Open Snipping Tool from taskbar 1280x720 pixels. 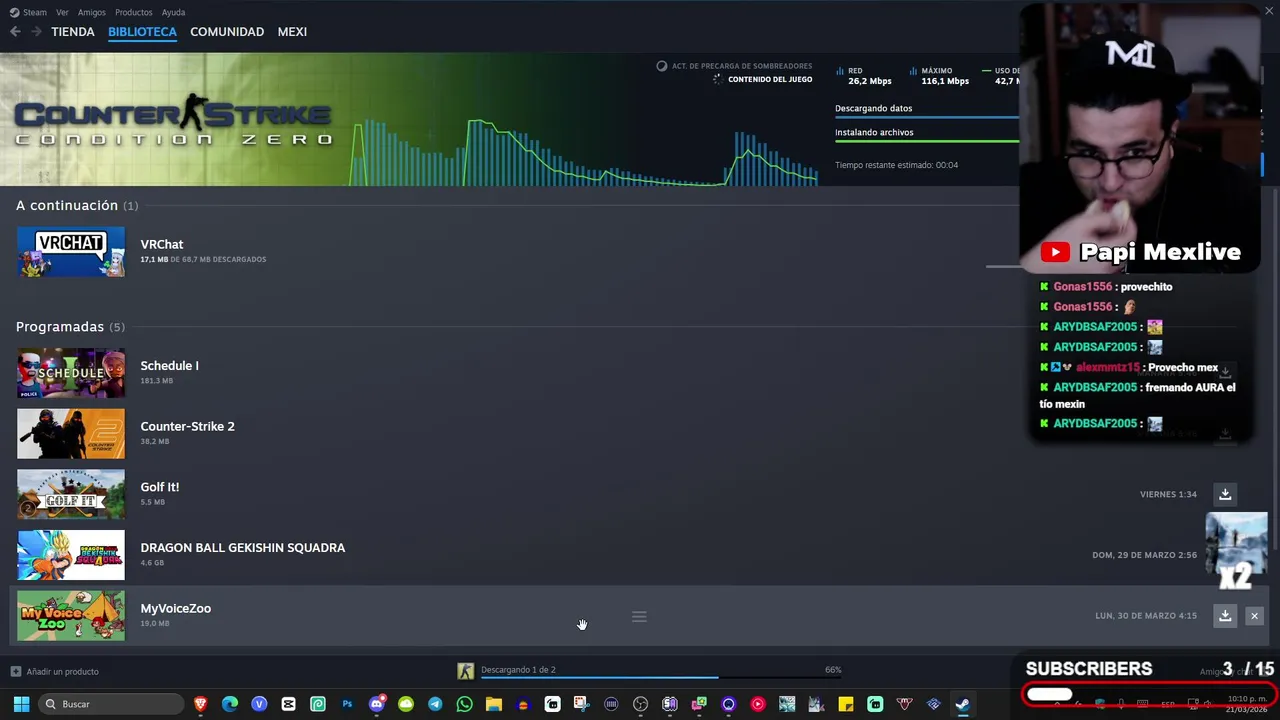tap(582, 704)
